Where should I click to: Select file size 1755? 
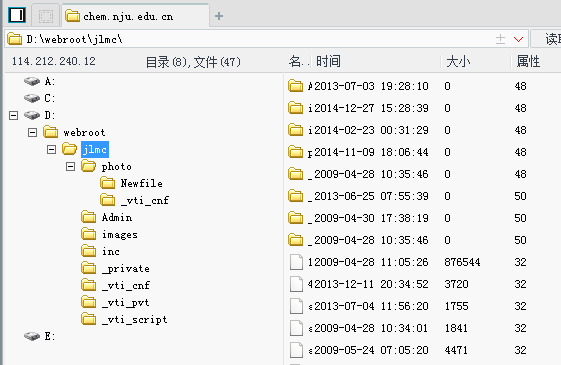[x=457, y=306]
